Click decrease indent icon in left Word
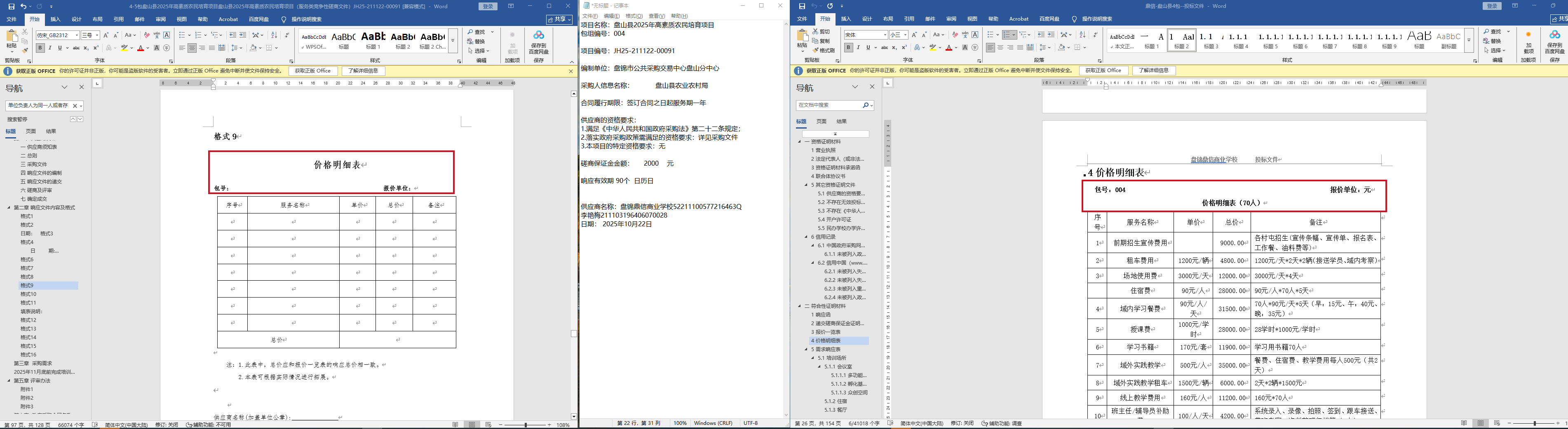Screen dimensions: 1568x429 click(x=232, y=35)
